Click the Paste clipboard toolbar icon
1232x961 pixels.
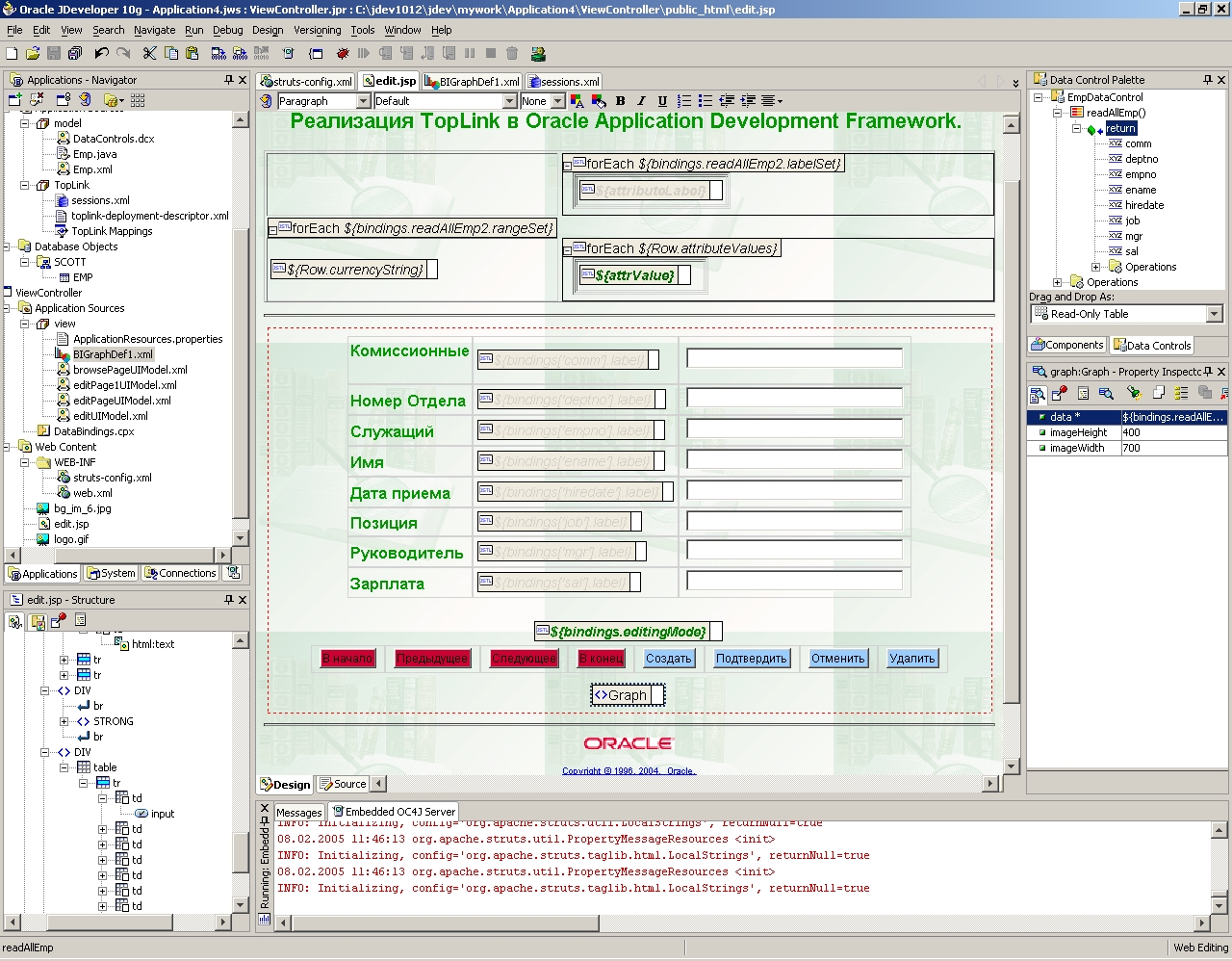click(192, 54)
